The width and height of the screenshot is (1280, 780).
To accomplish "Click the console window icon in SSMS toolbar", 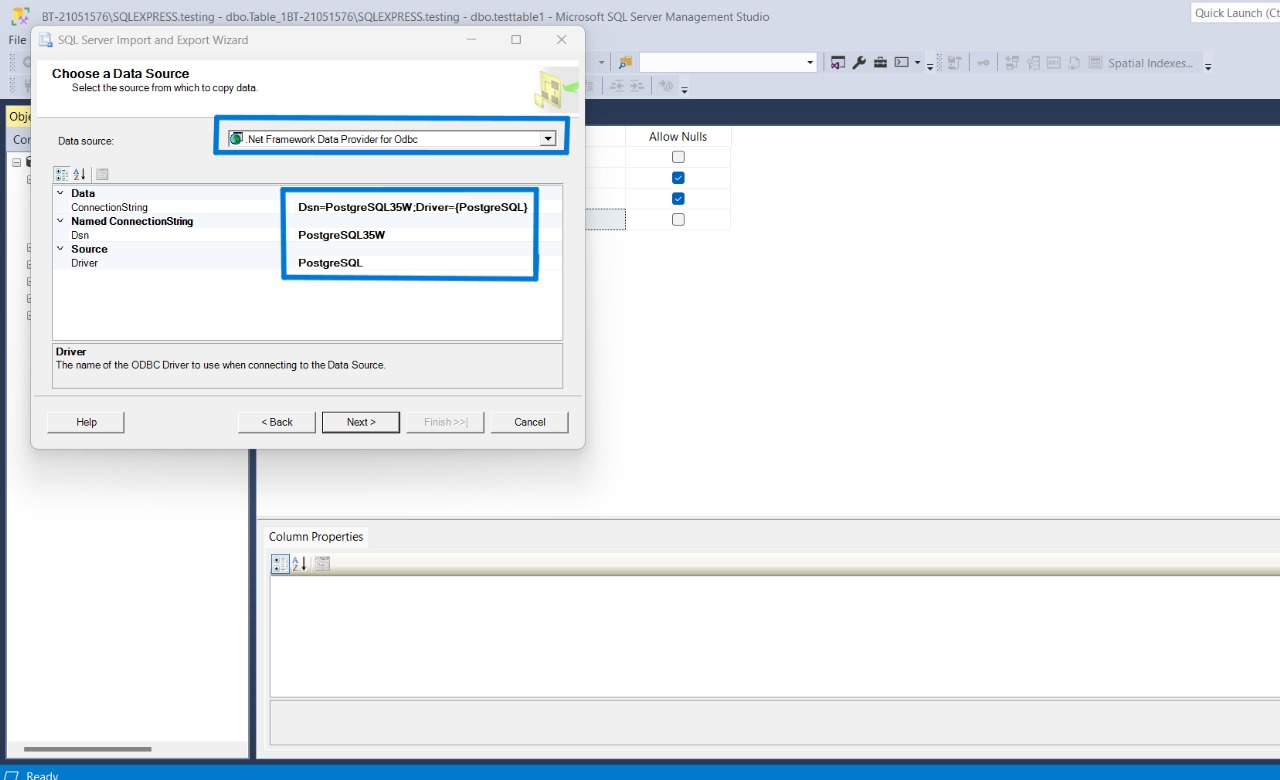I will point(902,63).
